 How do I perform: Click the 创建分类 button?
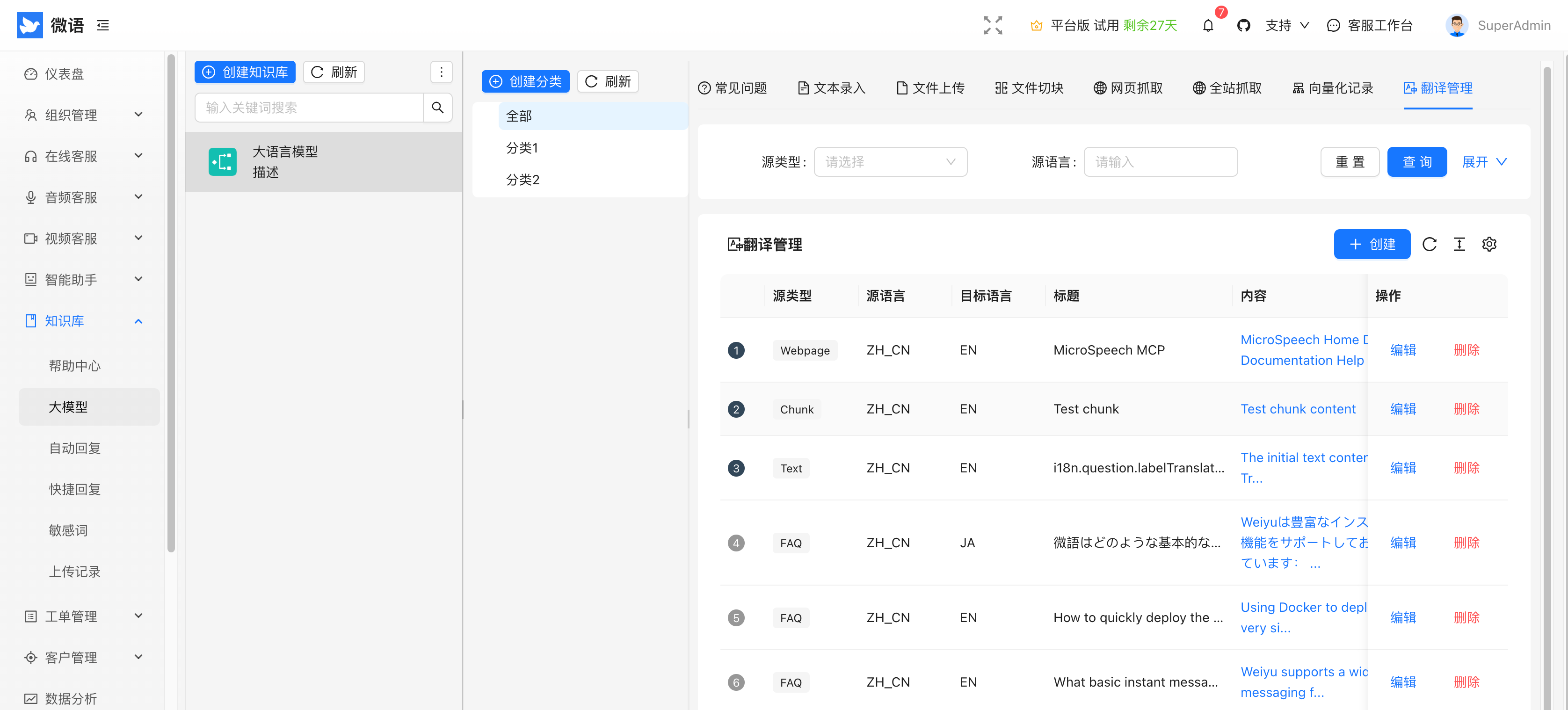pos(525,81)
